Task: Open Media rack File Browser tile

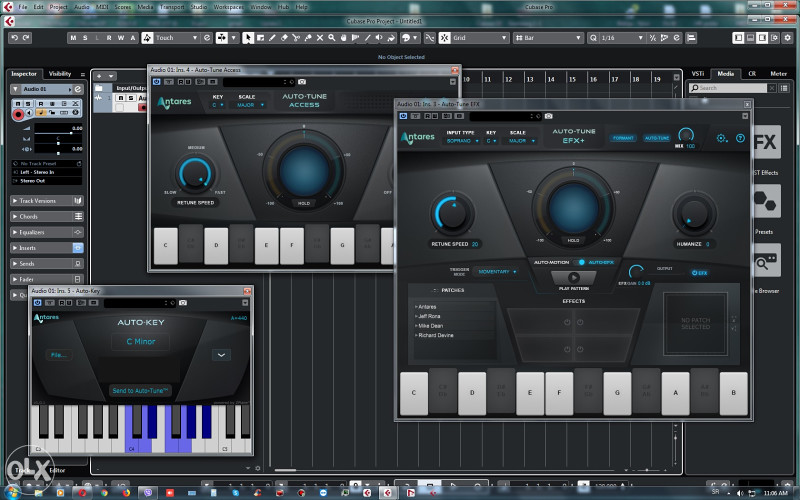Action: [766, 261]
